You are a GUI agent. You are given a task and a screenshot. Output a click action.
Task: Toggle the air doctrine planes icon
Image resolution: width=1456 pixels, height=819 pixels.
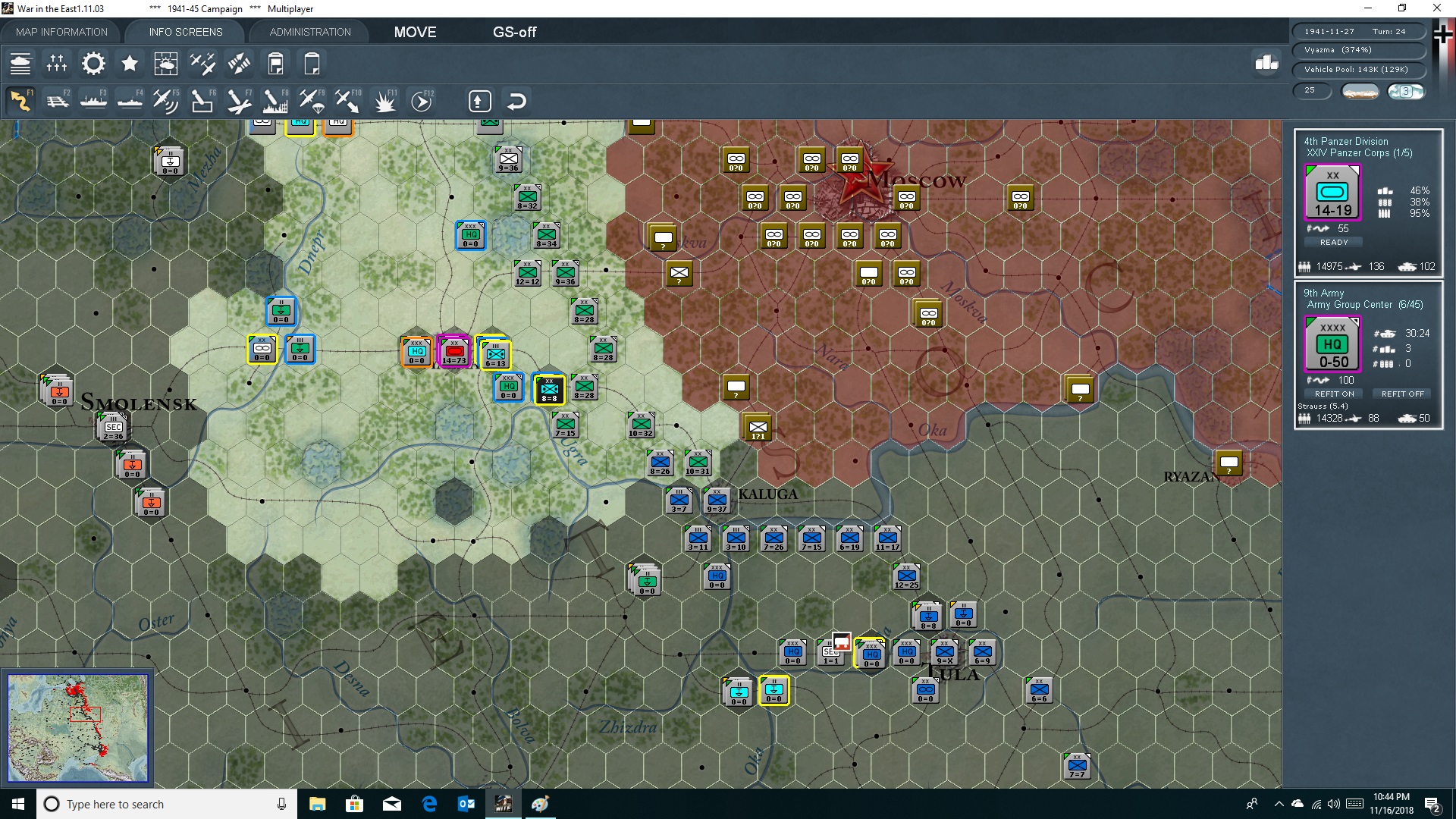pyautogui.click(x=202, y=64)
